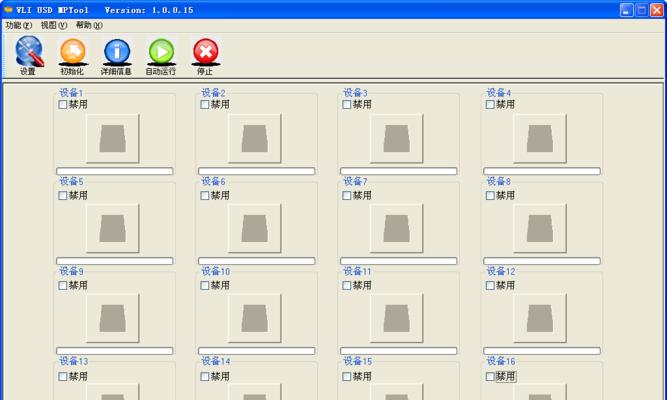Click the 设备4 device slot icon

click(x=540, y=138)
